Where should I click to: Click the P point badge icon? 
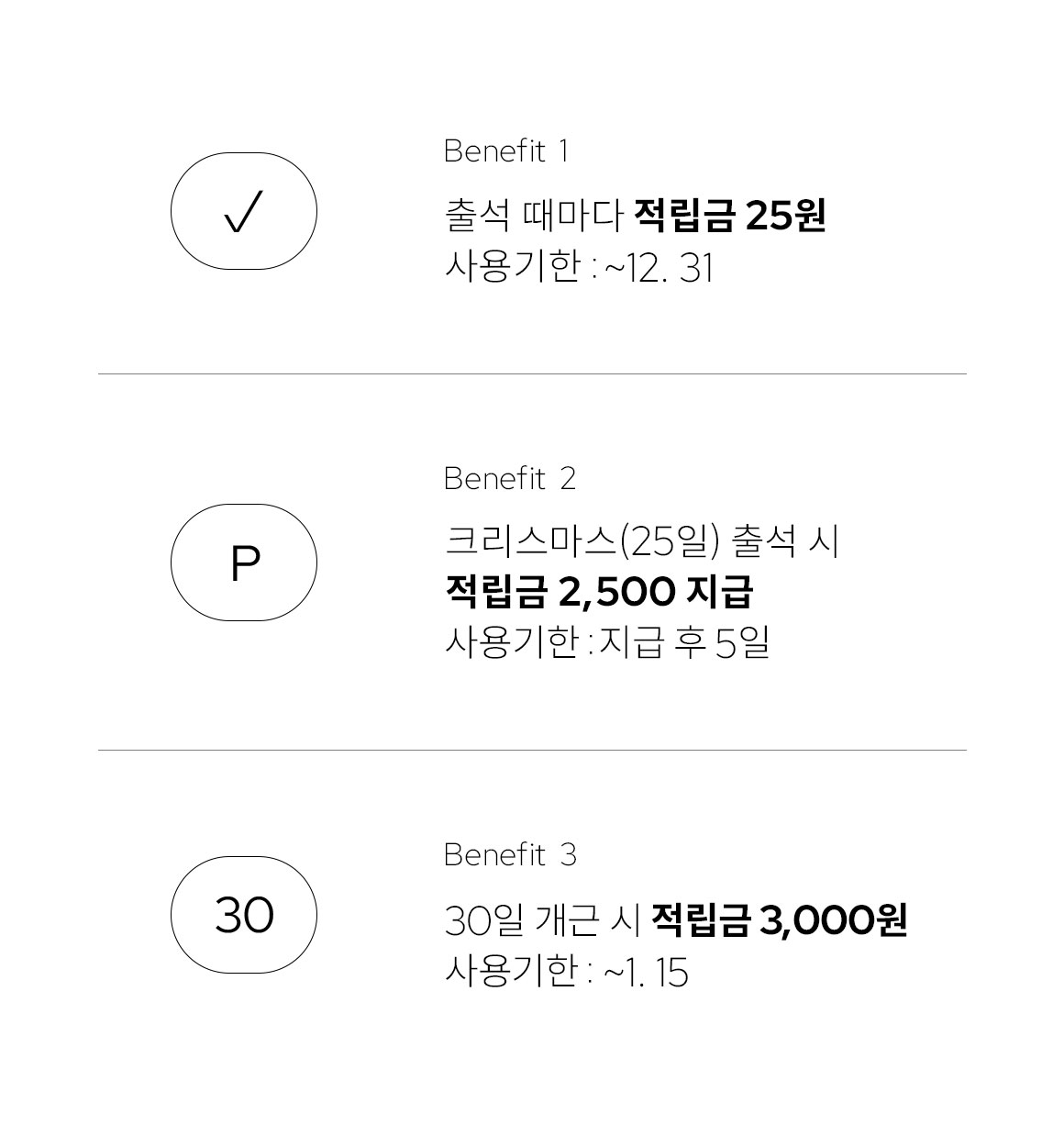[244, 562]
